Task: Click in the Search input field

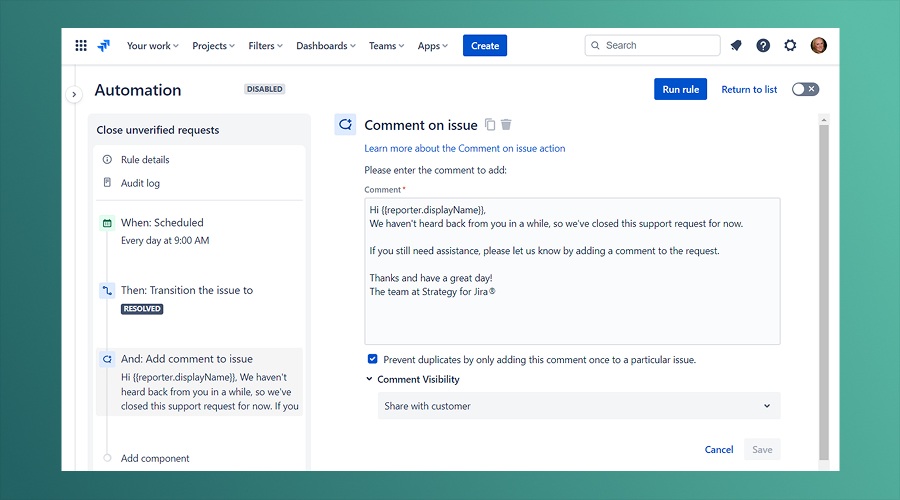Action: point(652,45)
